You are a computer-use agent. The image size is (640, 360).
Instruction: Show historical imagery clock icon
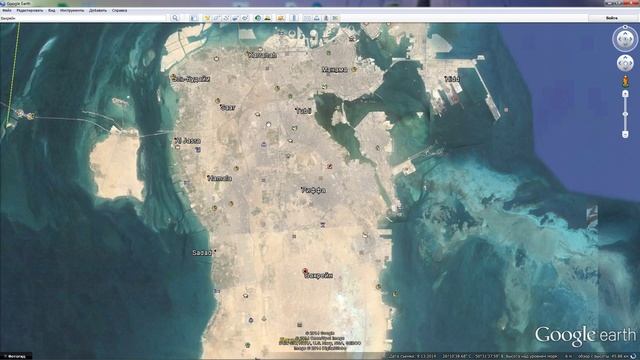(x=258, y=18)
